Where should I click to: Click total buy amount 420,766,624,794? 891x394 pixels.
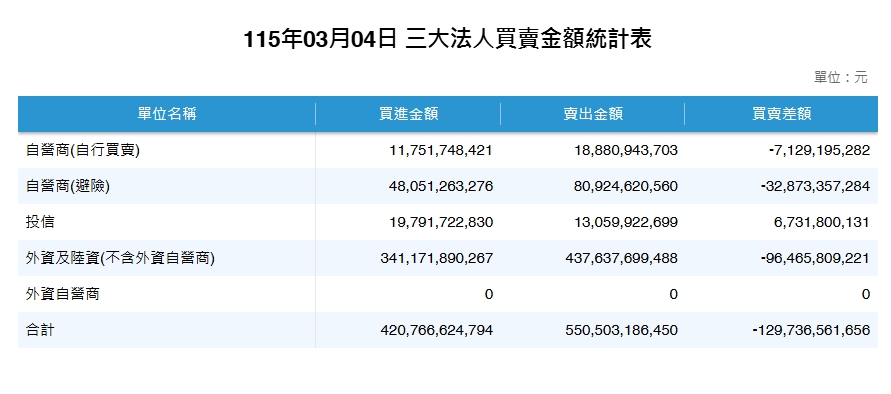pos(436,330)
